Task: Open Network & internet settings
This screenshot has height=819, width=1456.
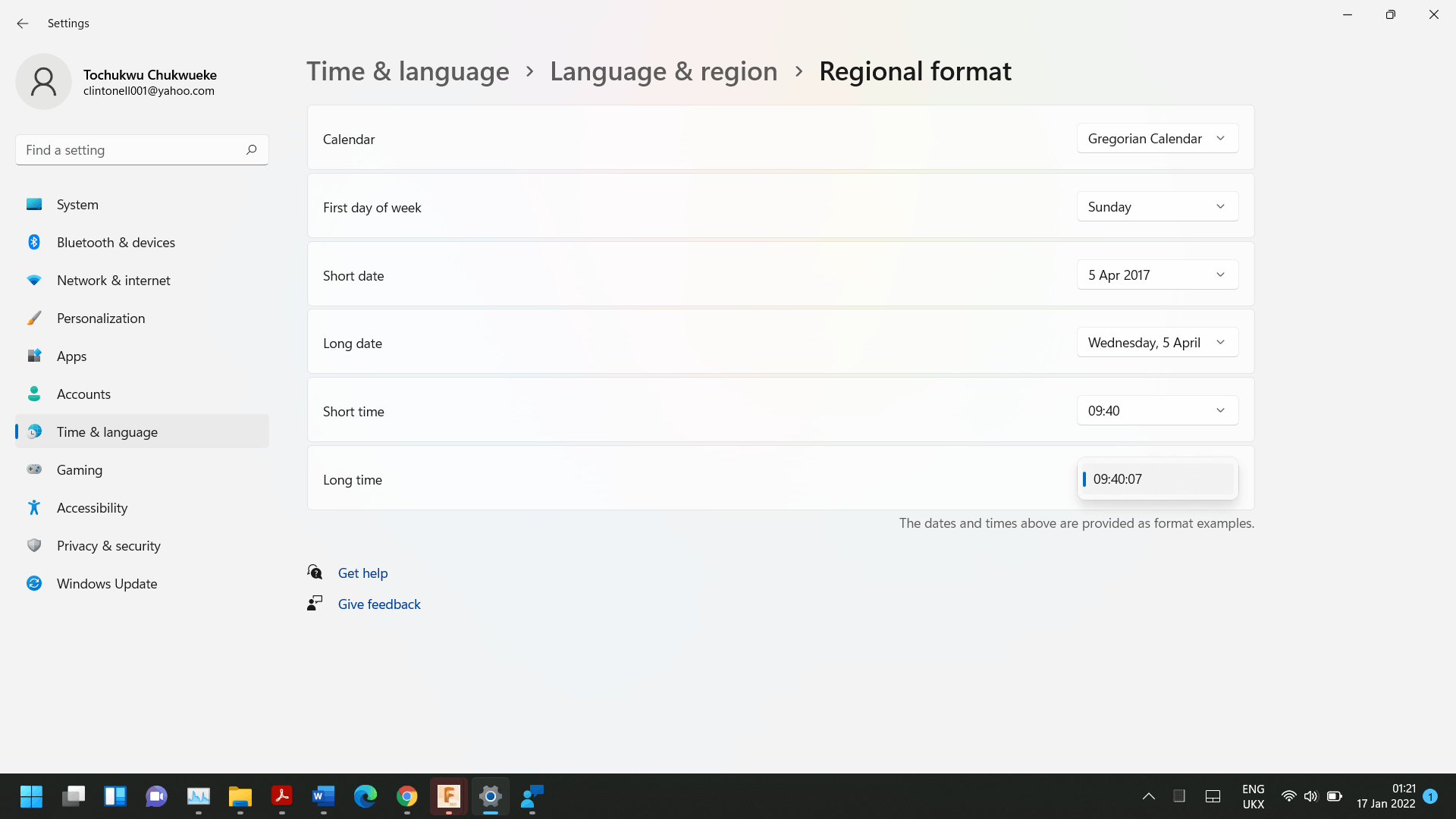Action: [x=113, y=281]
